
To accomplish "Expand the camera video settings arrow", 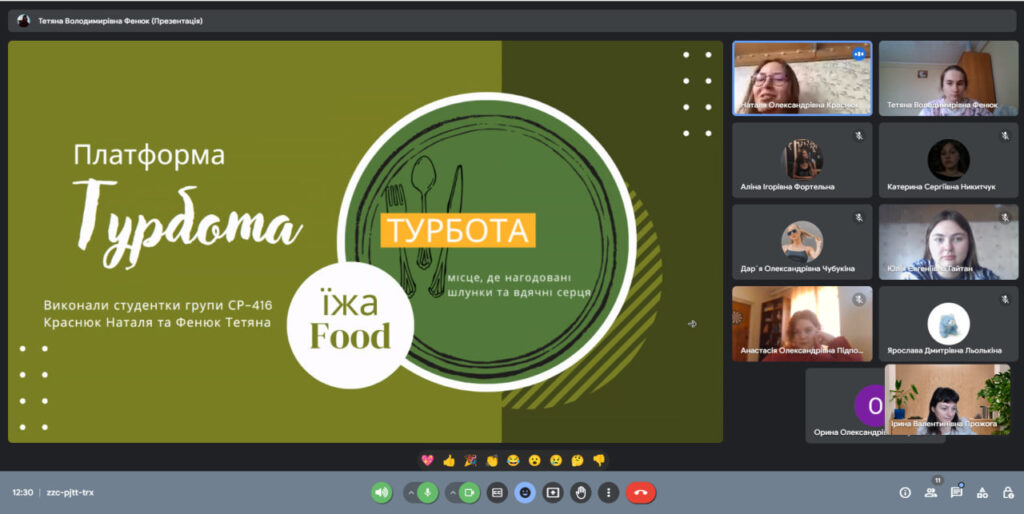I will click(451, 492).
